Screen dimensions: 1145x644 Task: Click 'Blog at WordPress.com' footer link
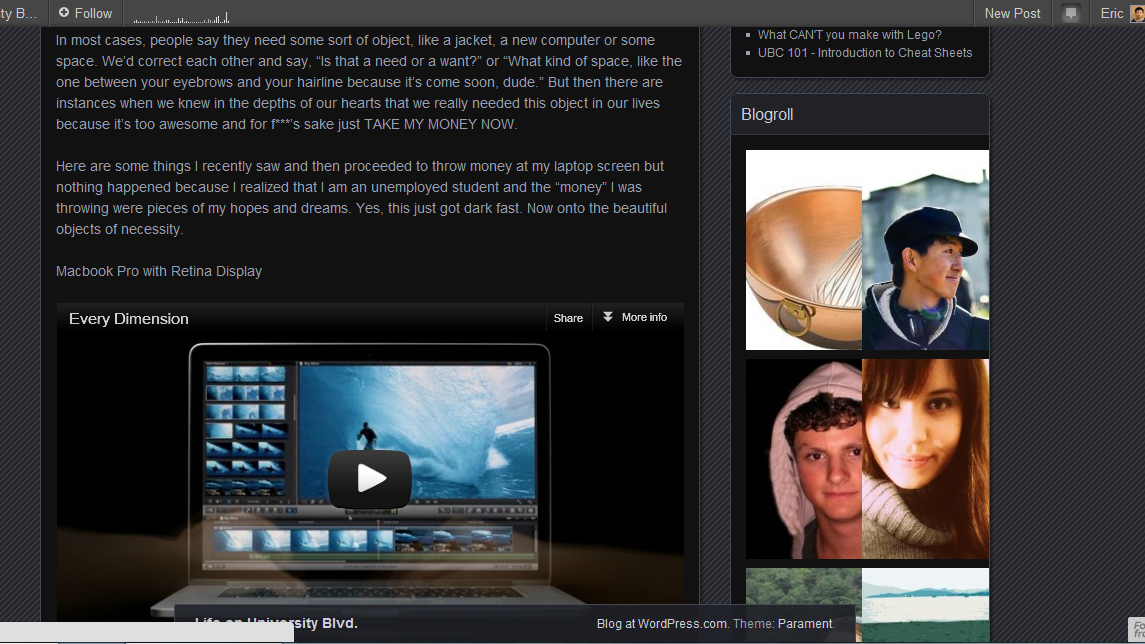pyautogui.click(x=662, y=624)
